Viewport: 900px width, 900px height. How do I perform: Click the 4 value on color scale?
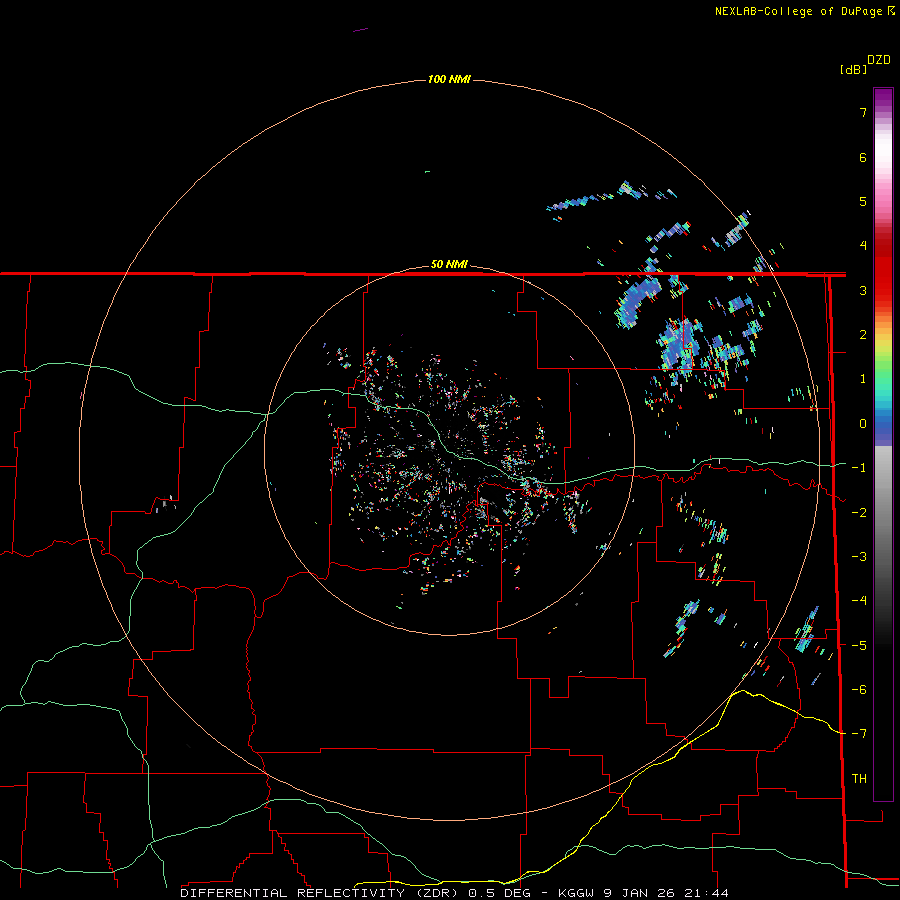pos(863,246)
